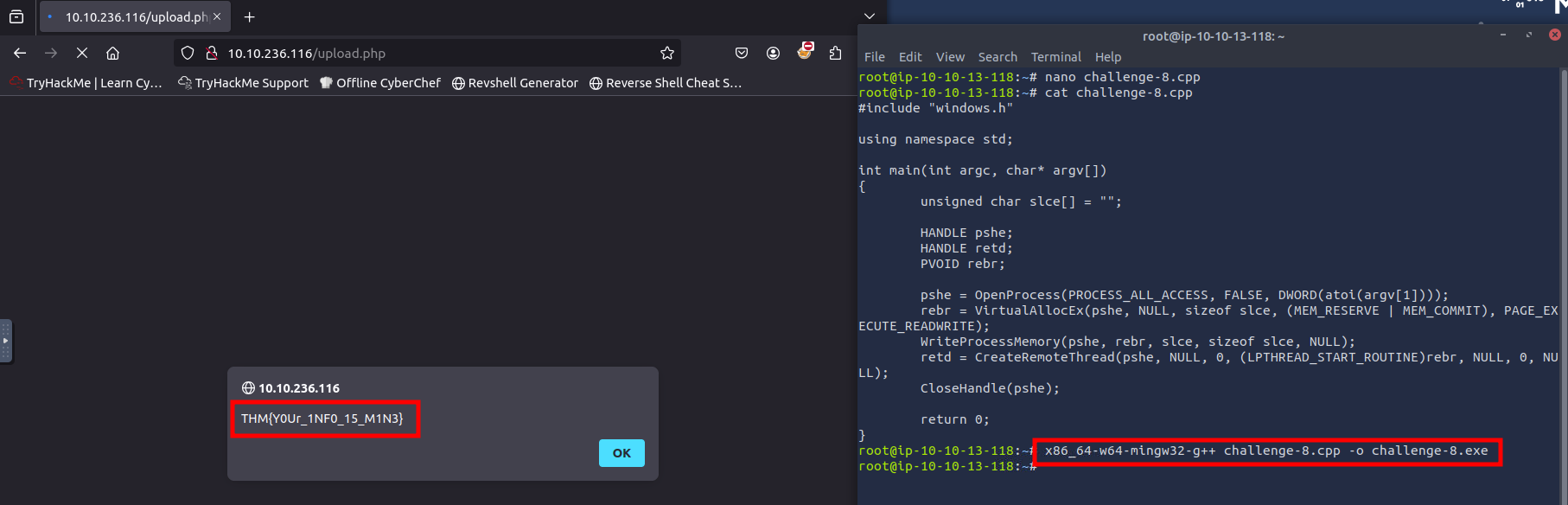Go forward one page in the browser
This screenshot has width=1568, height=505.
(51, 53)
